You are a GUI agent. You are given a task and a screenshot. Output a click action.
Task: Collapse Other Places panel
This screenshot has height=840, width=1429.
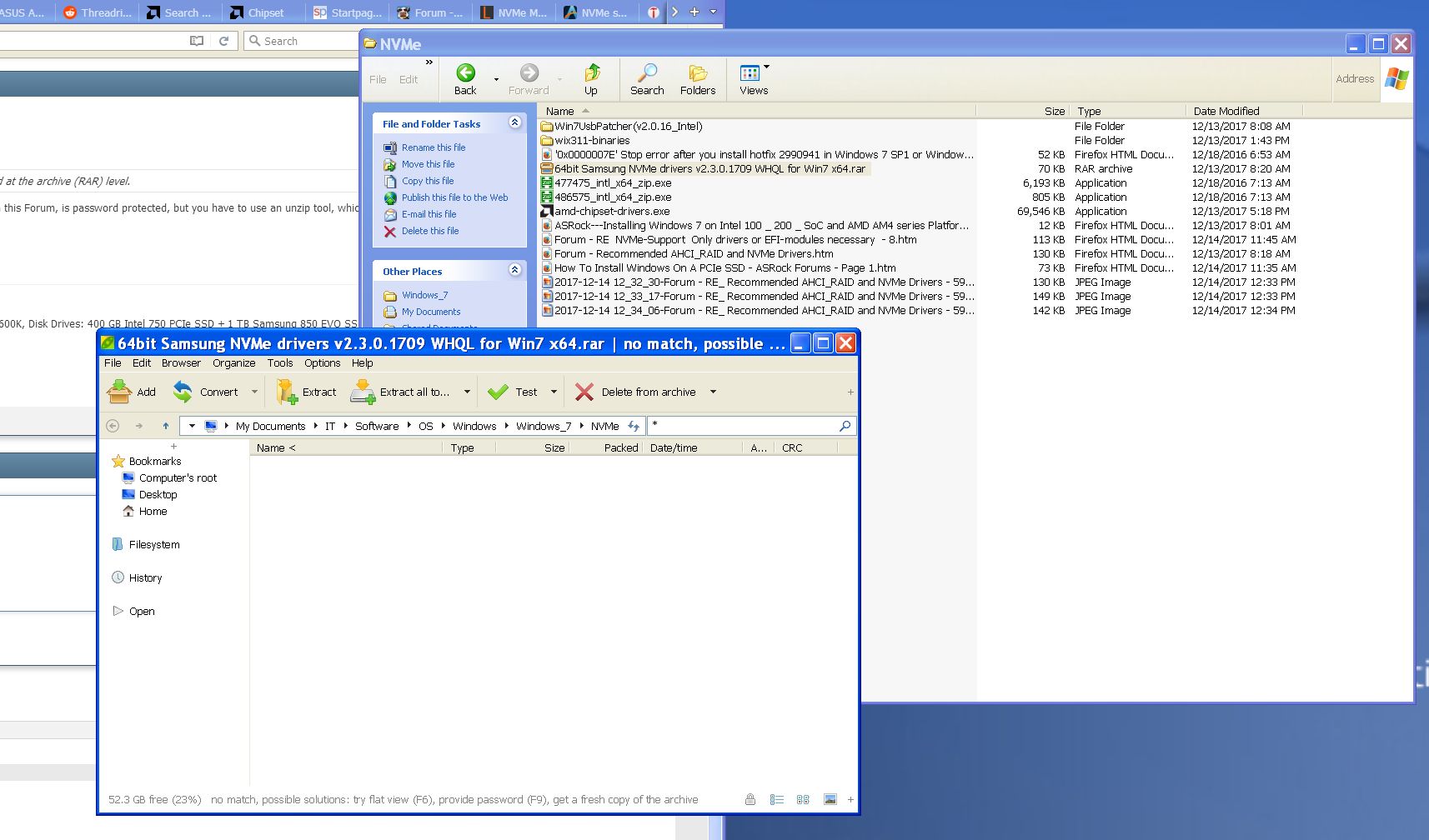tap(514, 270)
